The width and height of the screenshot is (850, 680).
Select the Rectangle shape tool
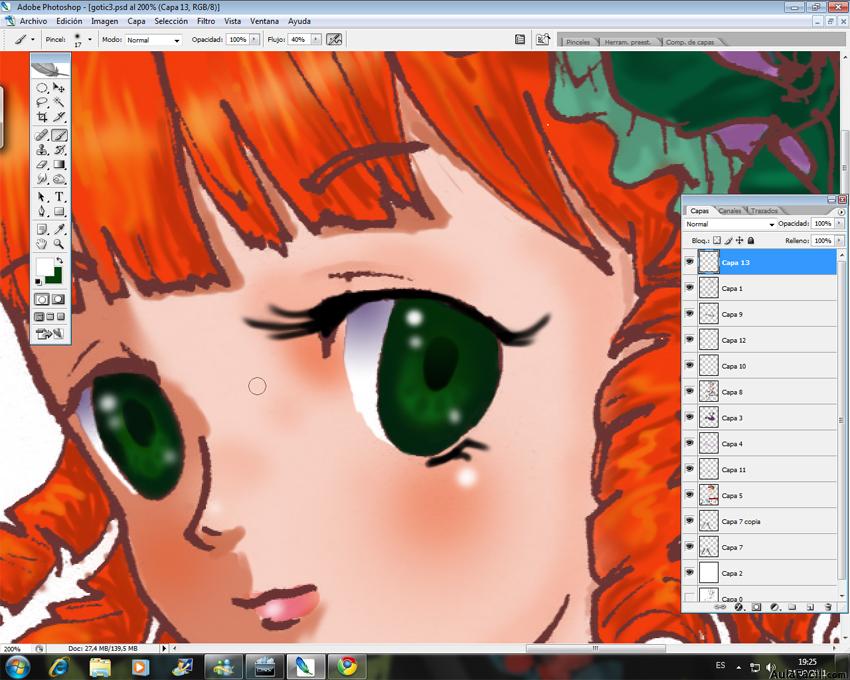(x=59, y=211)
